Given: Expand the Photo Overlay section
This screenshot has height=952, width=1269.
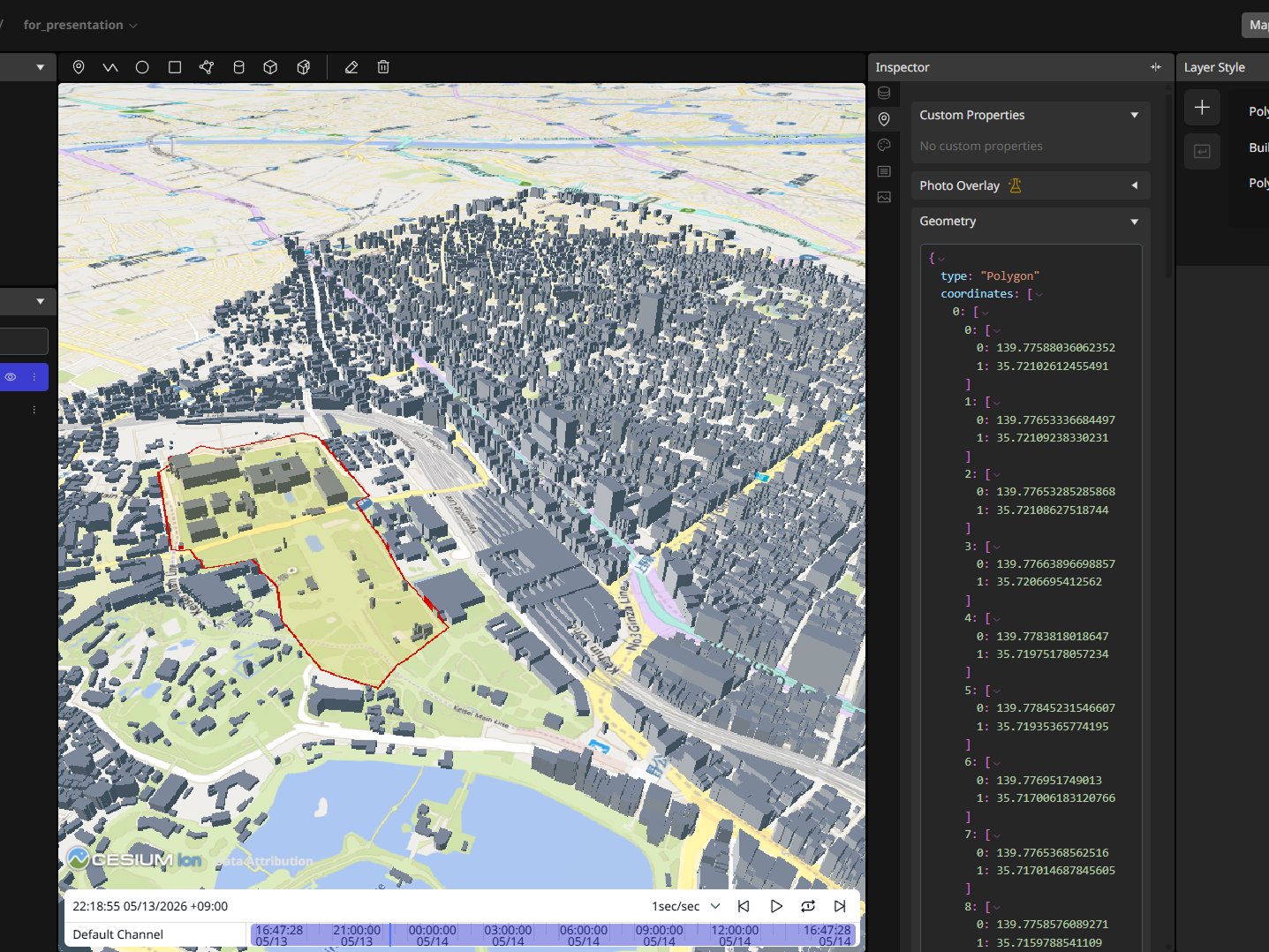Looking at the screenshot, I should (1135, 185).
